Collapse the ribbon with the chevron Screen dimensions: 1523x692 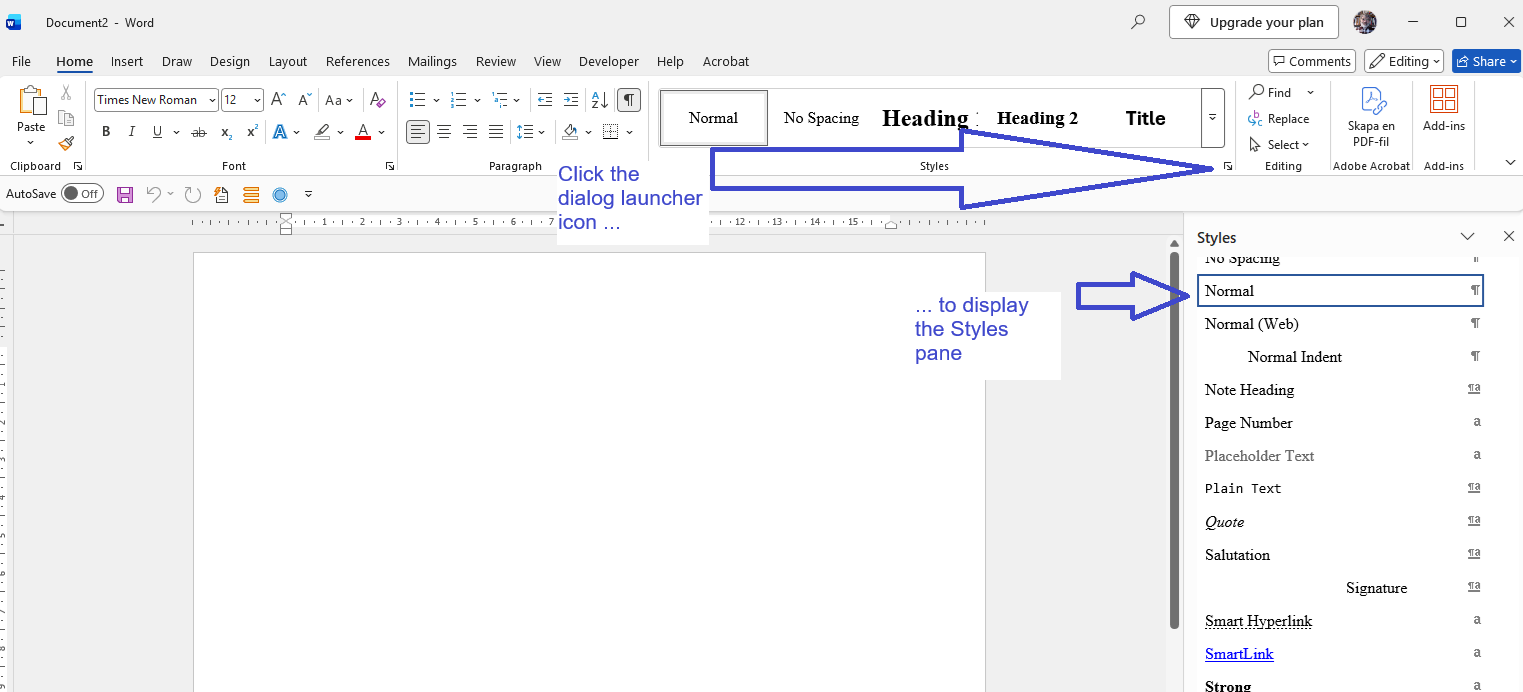[1510, 163]
